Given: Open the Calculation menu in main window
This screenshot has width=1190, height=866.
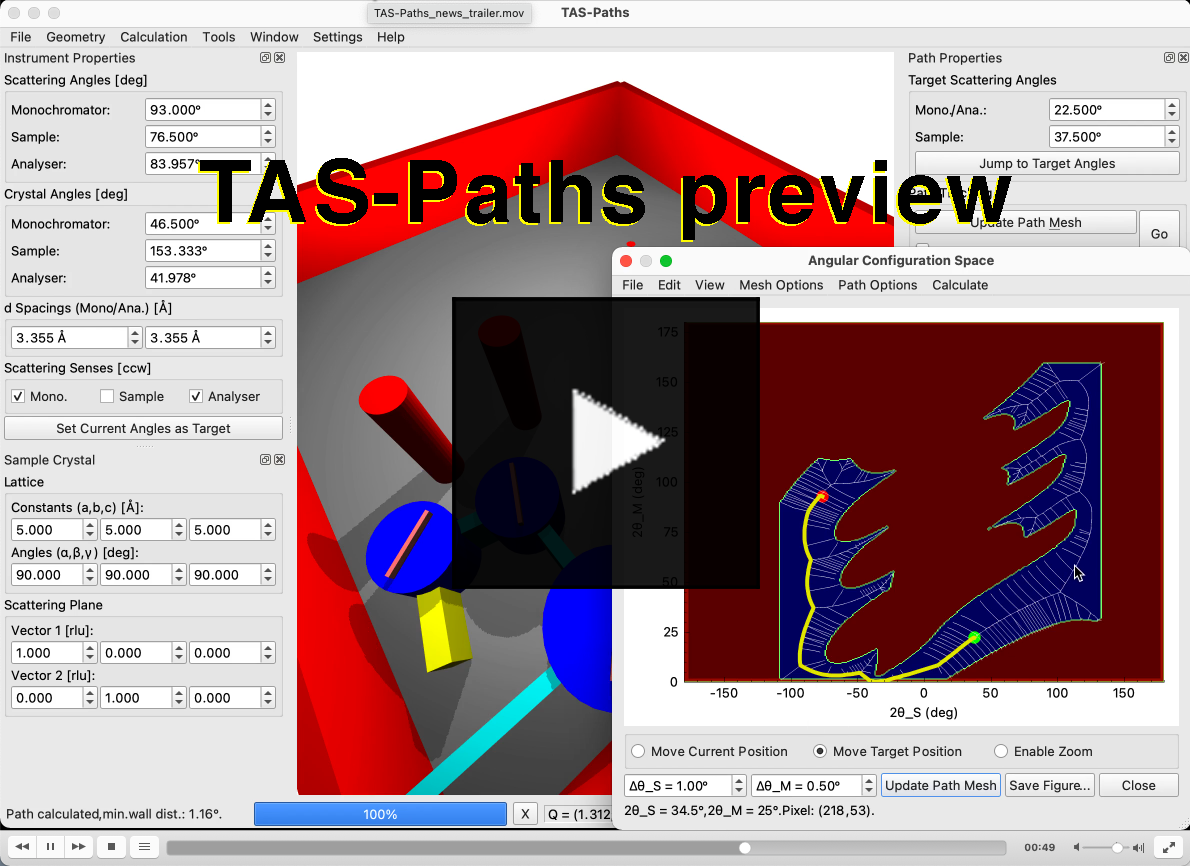Looking at the screenshot, I should [153, 37].
